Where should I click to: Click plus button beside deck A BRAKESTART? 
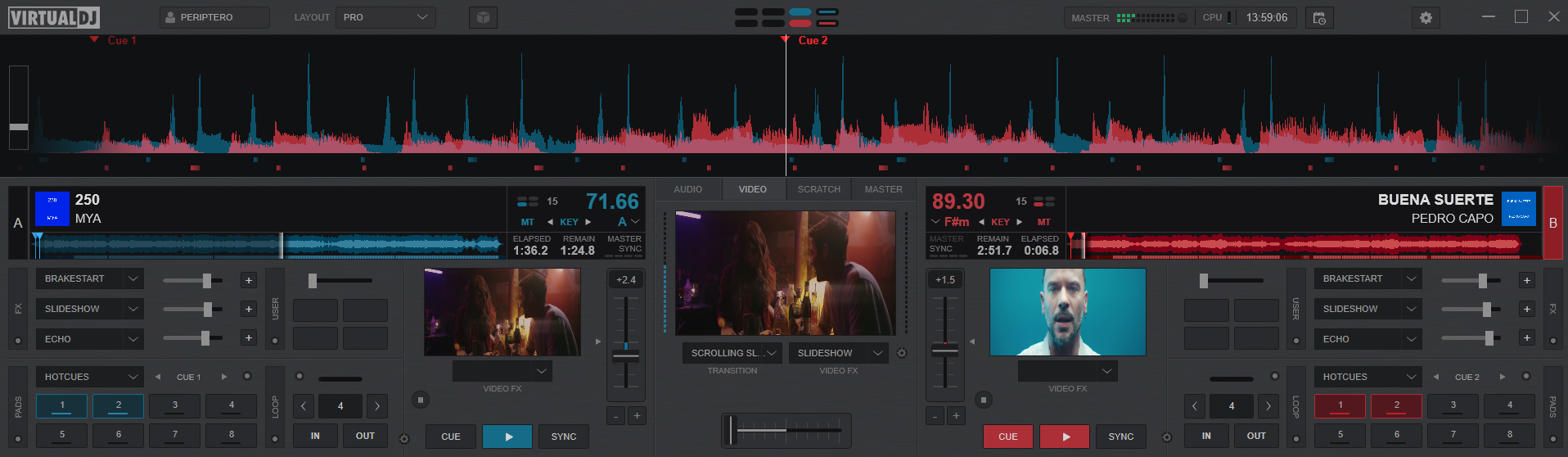coord(249,281)
